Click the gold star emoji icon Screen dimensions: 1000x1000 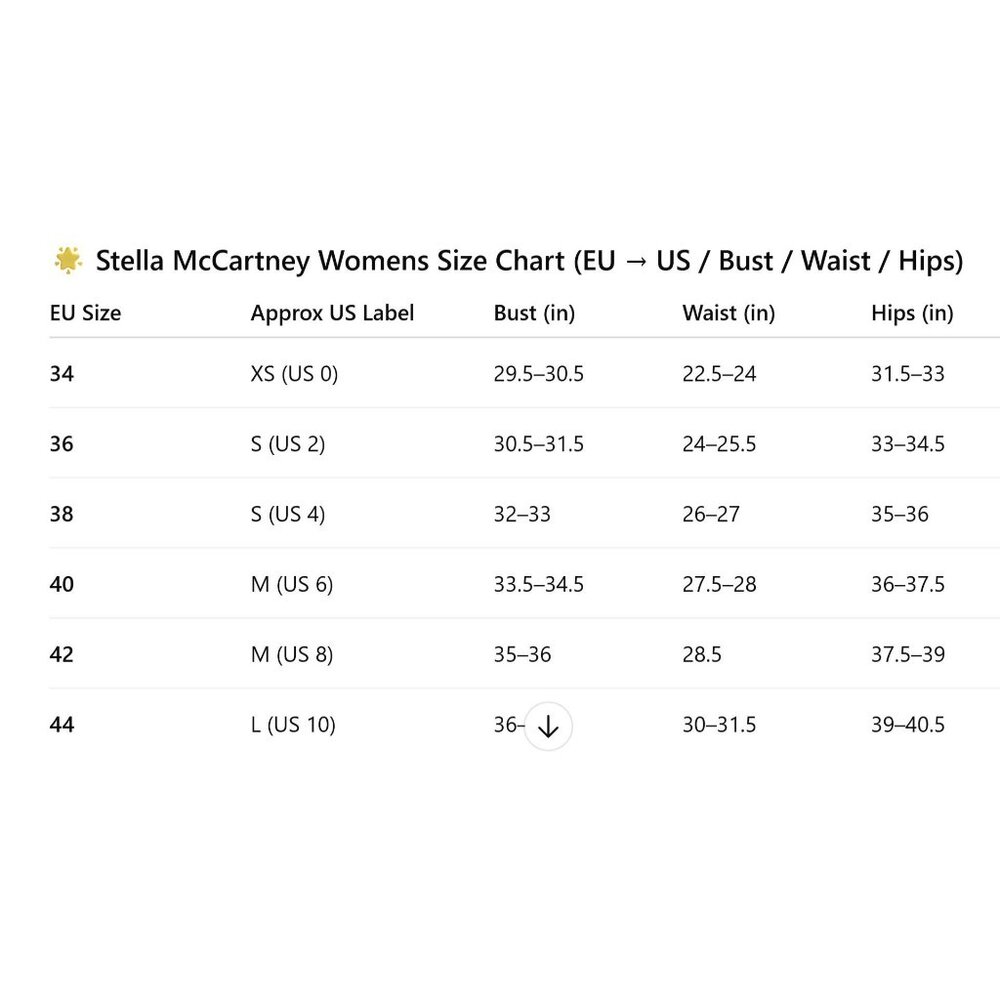68,260
